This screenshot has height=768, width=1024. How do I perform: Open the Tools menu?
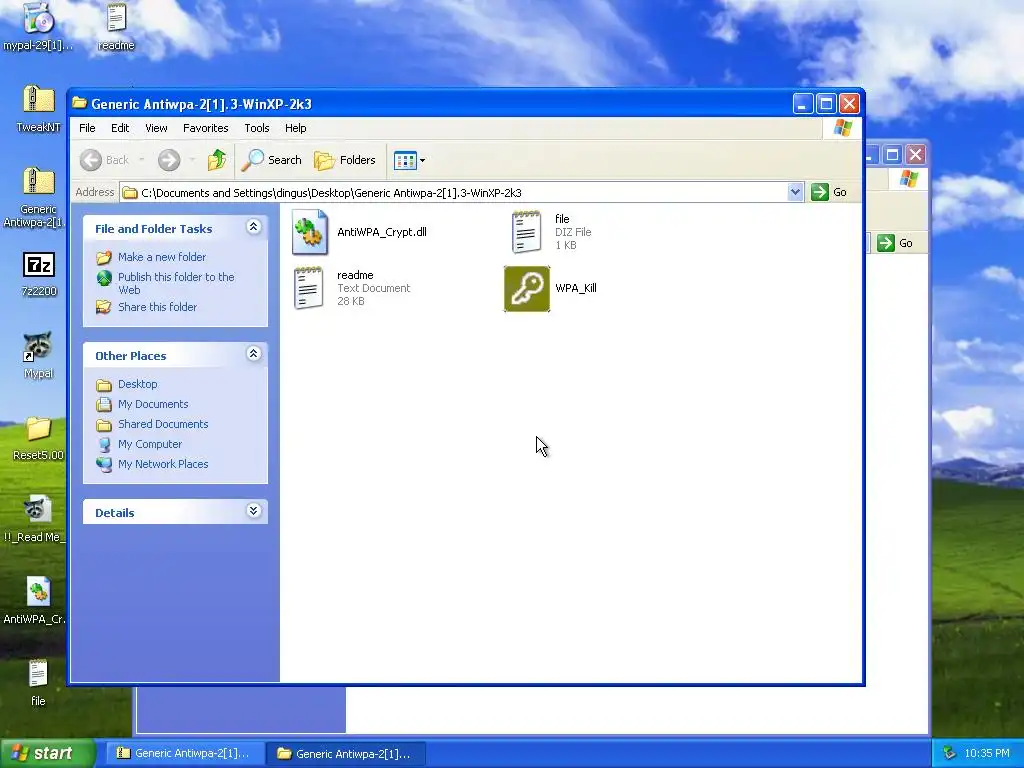pos(257,128)
